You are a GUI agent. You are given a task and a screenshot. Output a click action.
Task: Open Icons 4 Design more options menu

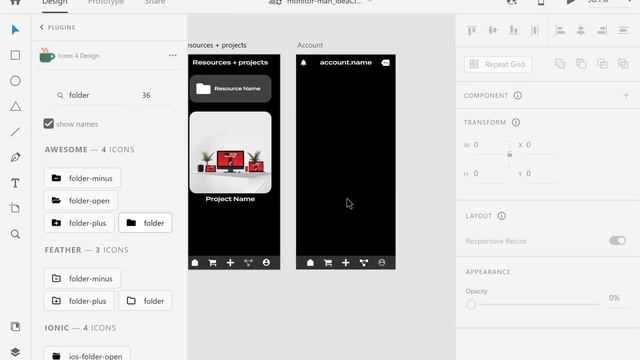[x=173, y=55]
